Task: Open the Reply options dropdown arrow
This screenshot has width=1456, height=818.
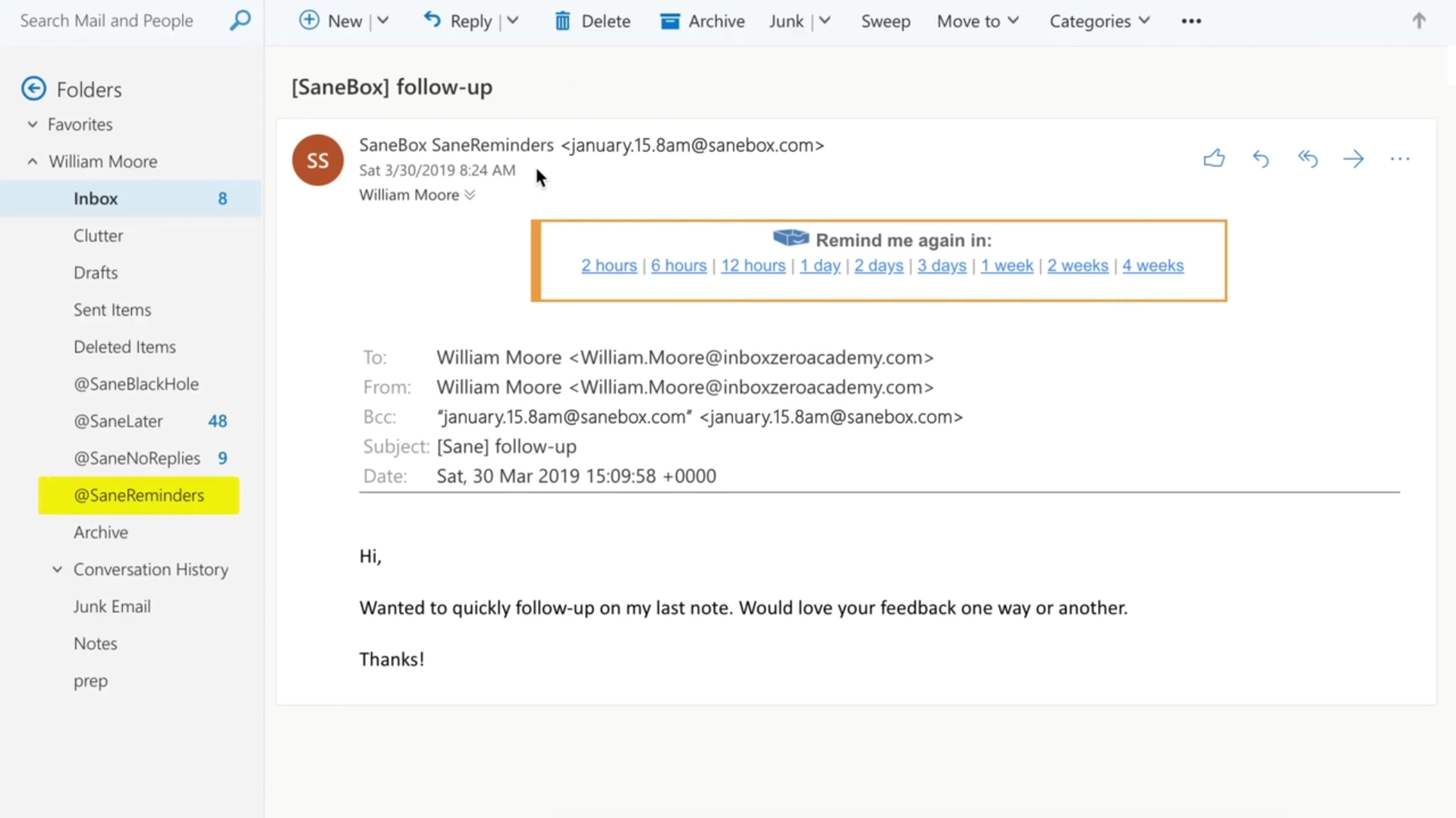Action: 513,20
